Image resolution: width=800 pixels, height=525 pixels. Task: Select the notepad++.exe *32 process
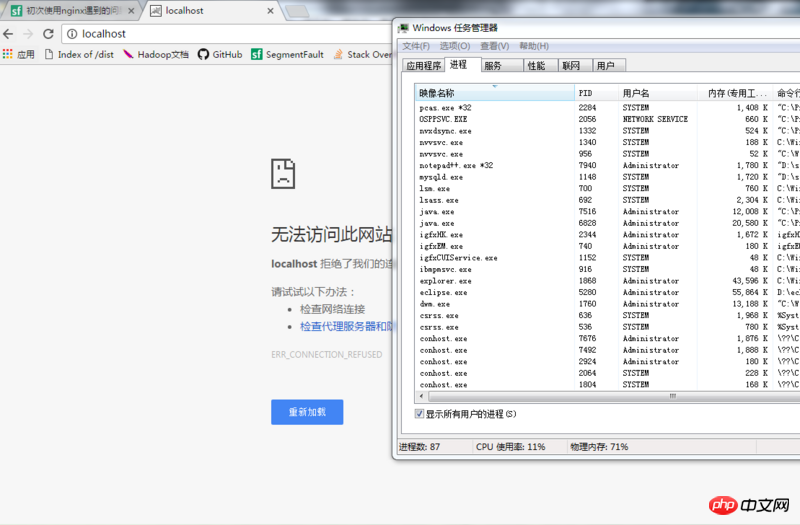pos(607,165)
